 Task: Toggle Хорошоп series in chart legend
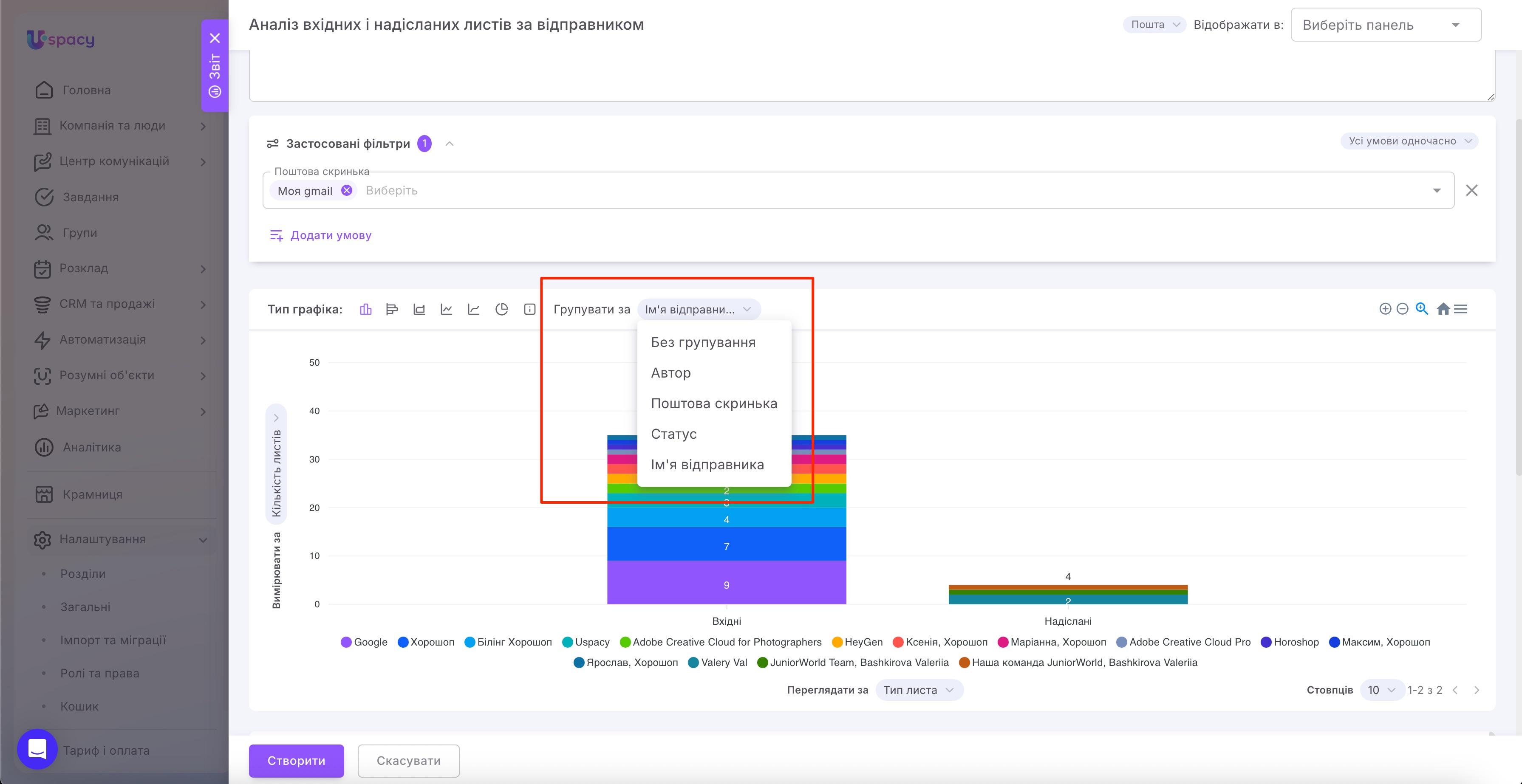click(x=426, y=642)
